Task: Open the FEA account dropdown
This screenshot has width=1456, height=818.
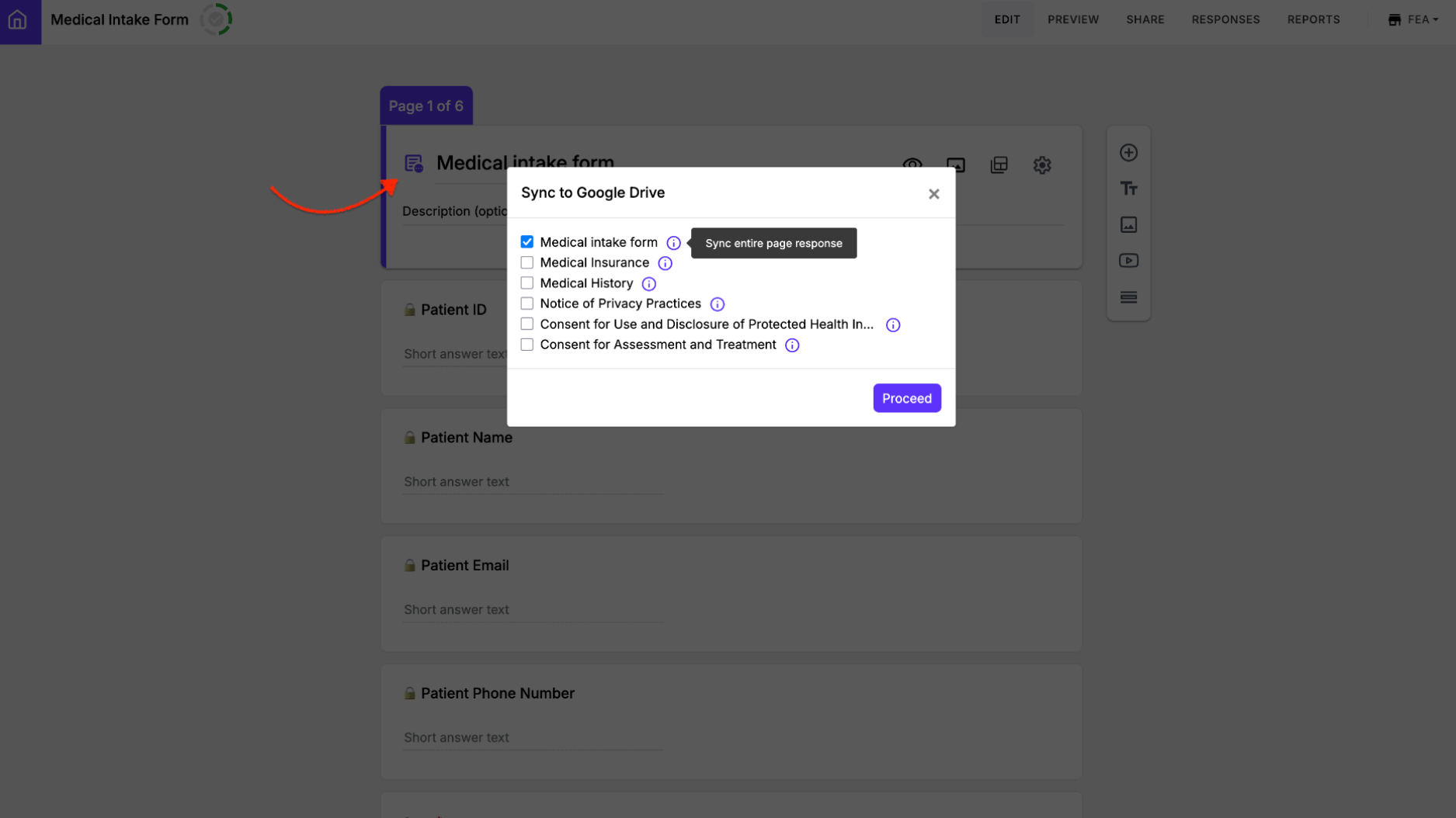Action: [1413, 19]
